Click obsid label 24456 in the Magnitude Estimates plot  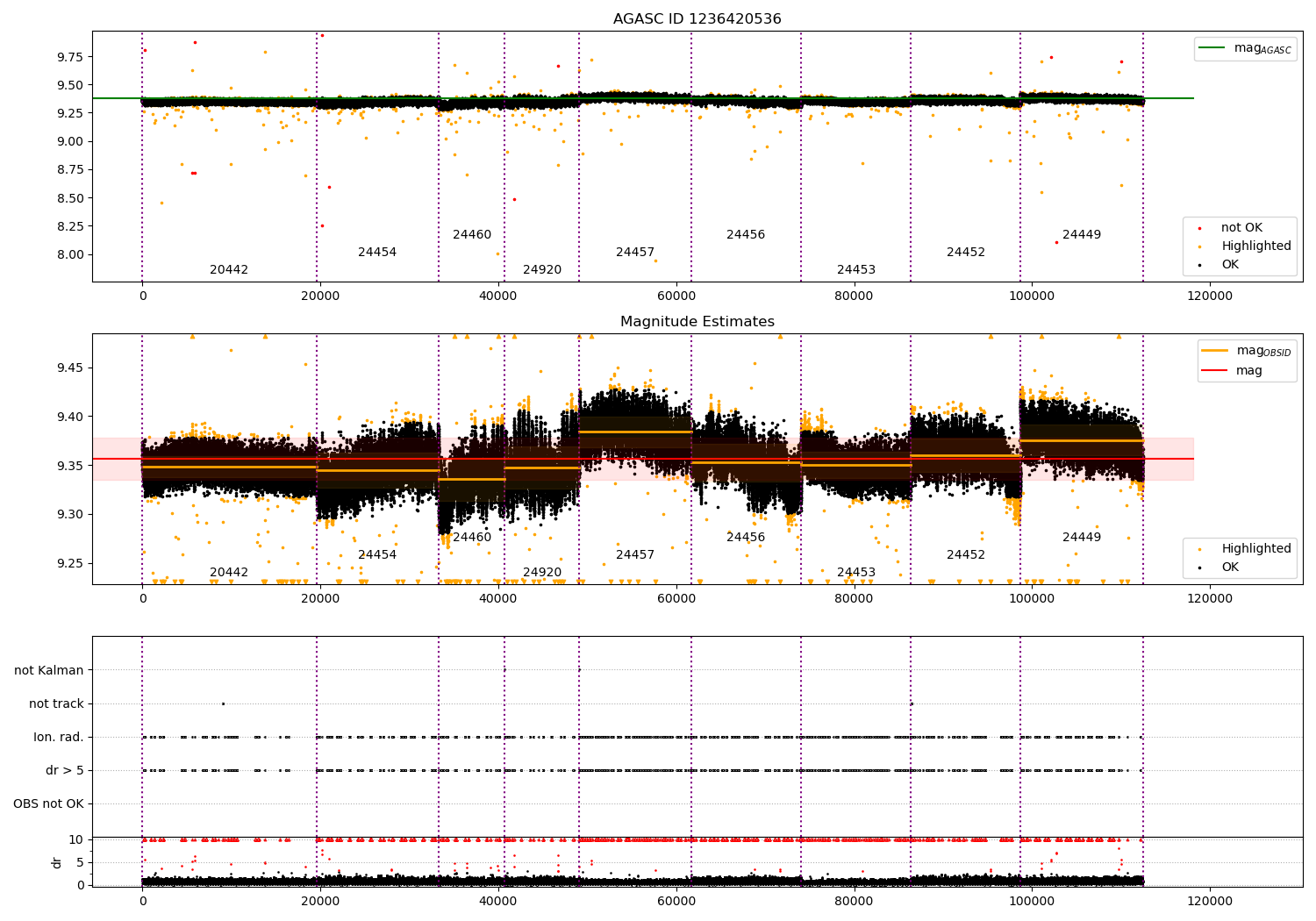pos(746,538)
